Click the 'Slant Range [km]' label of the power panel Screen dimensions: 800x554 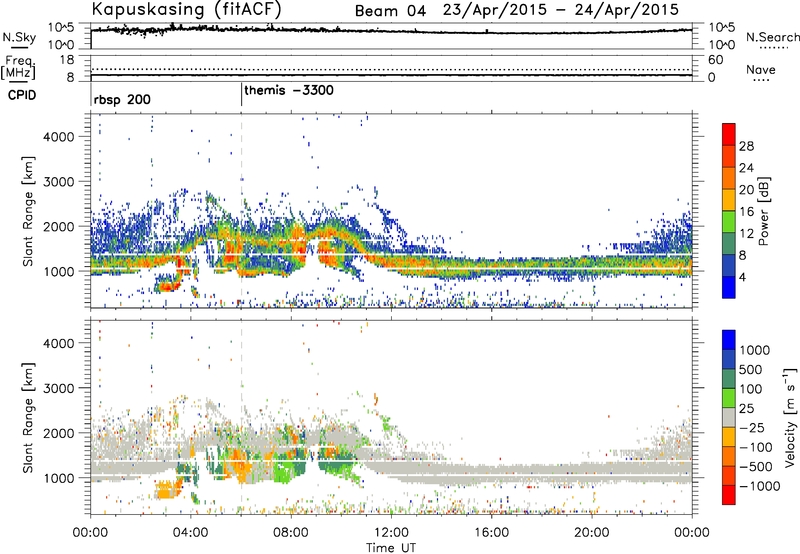pos(28,211)
